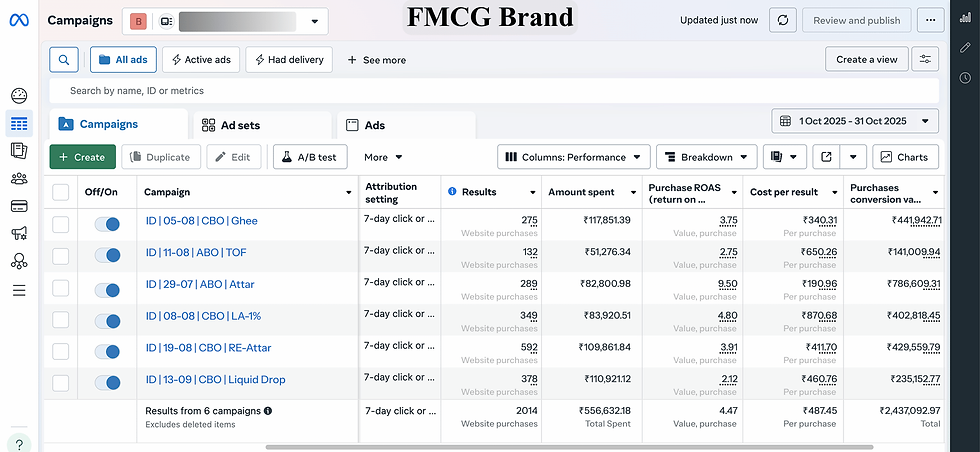
Task: Click the Meta logo icon
Action: coord(19,21)
